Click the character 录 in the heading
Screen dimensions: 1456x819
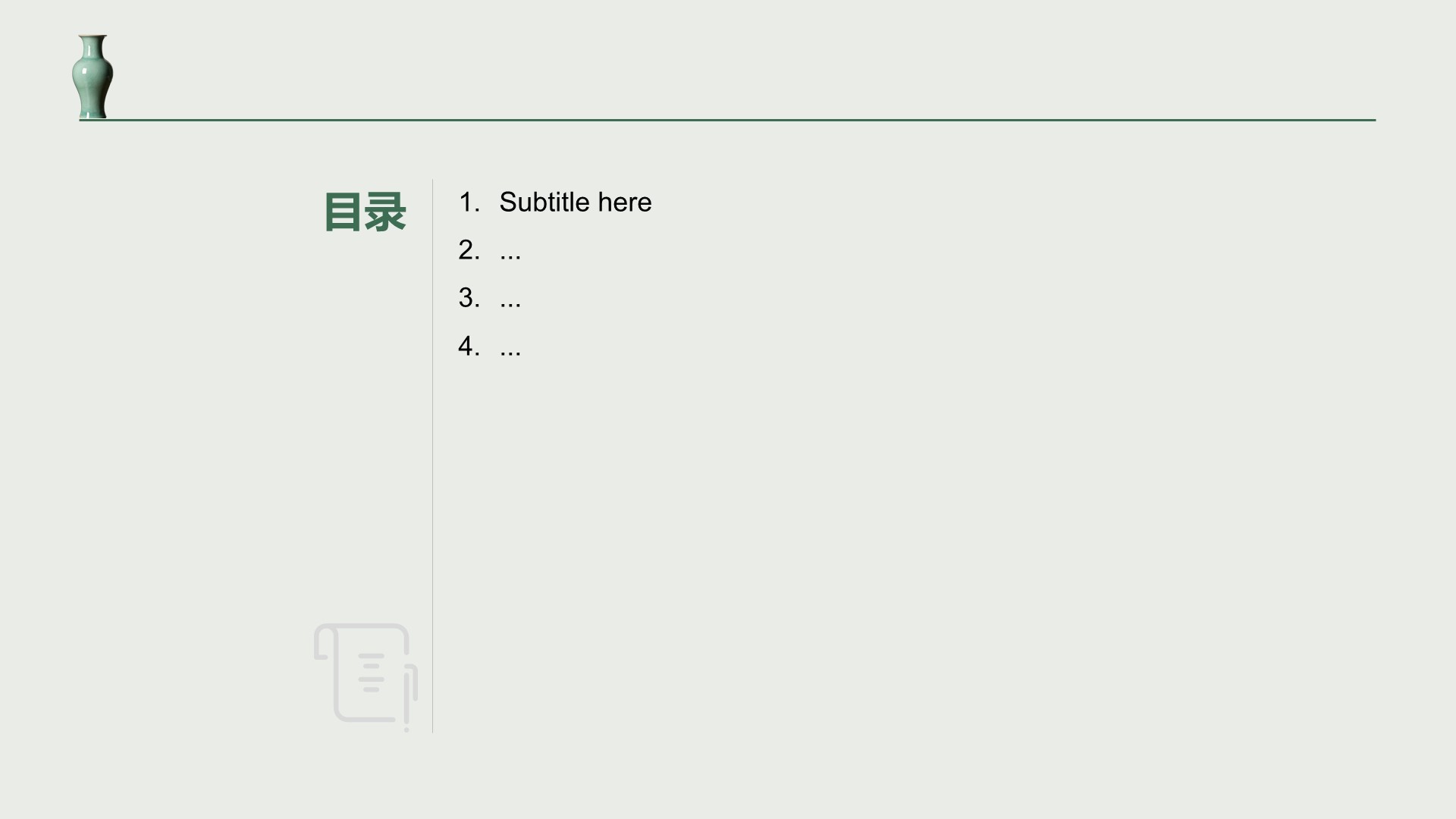(x=386, y=212)
